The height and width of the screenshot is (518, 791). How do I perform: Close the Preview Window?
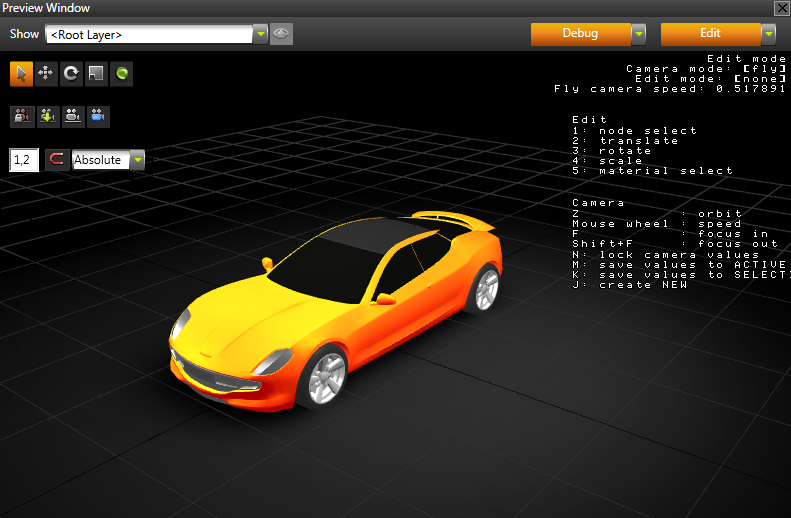[781, 8]
